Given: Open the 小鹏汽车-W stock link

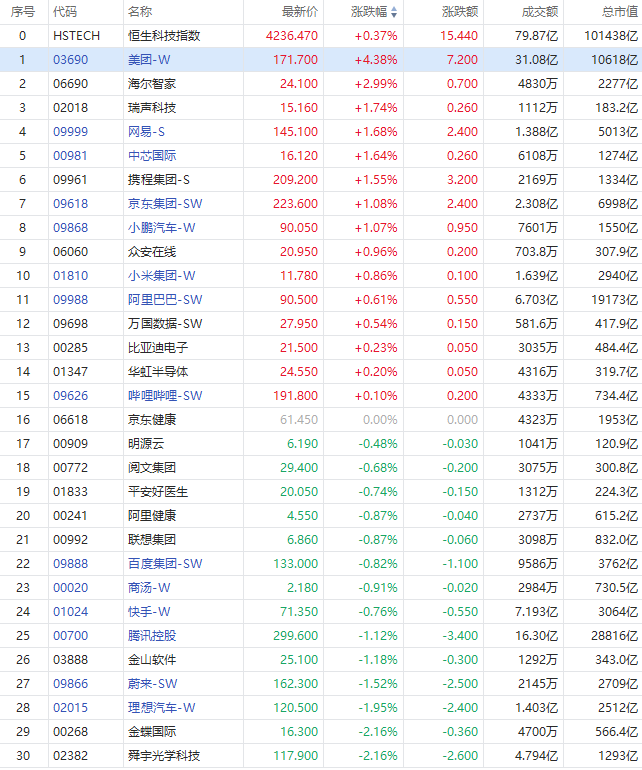Looking at the screenshot, I should tap(162, 228).
